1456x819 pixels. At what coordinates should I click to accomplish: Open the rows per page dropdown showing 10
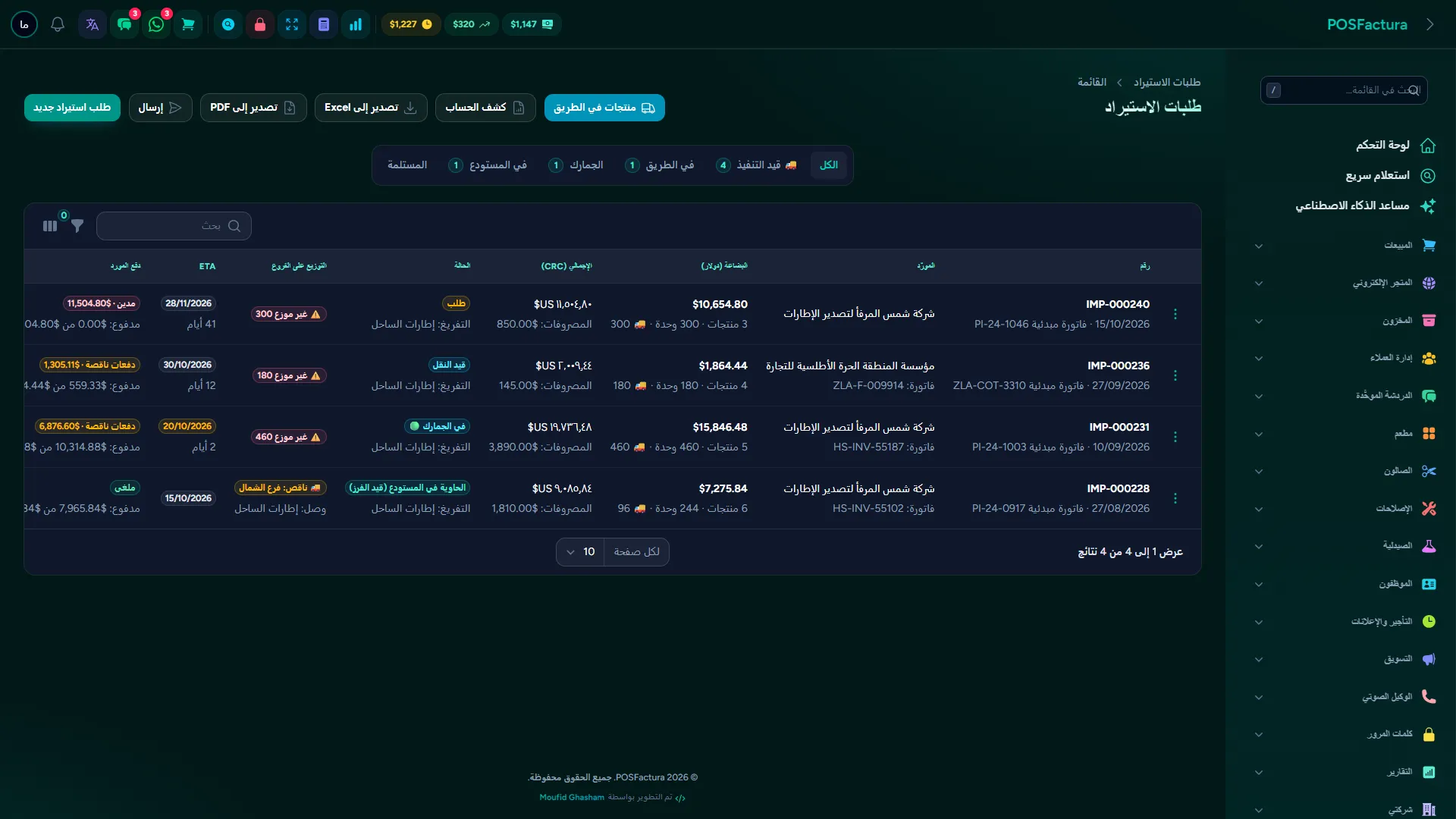tap(581, 551)
